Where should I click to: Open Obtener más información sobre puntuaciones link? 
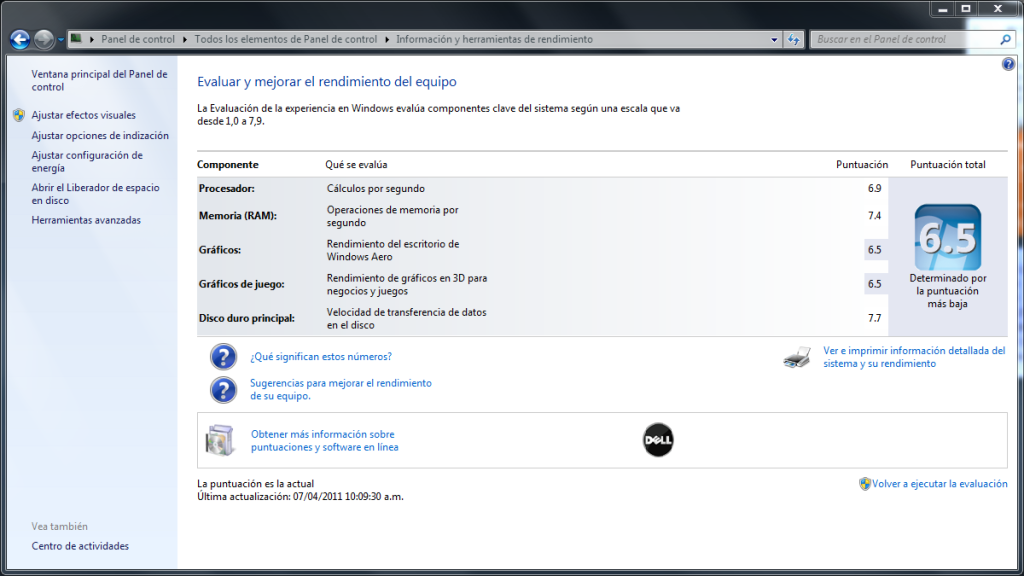(325, 441)
